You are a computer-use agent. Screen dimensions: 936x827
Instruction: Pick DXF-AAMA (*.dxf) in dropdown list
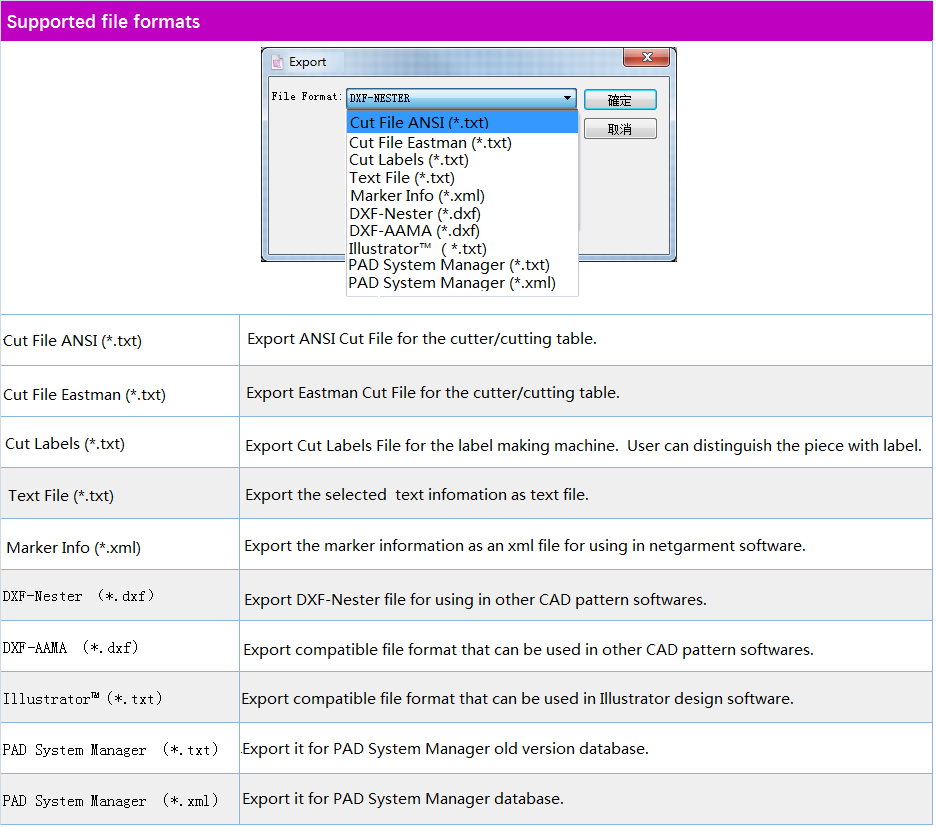click(x=414, y=231)
